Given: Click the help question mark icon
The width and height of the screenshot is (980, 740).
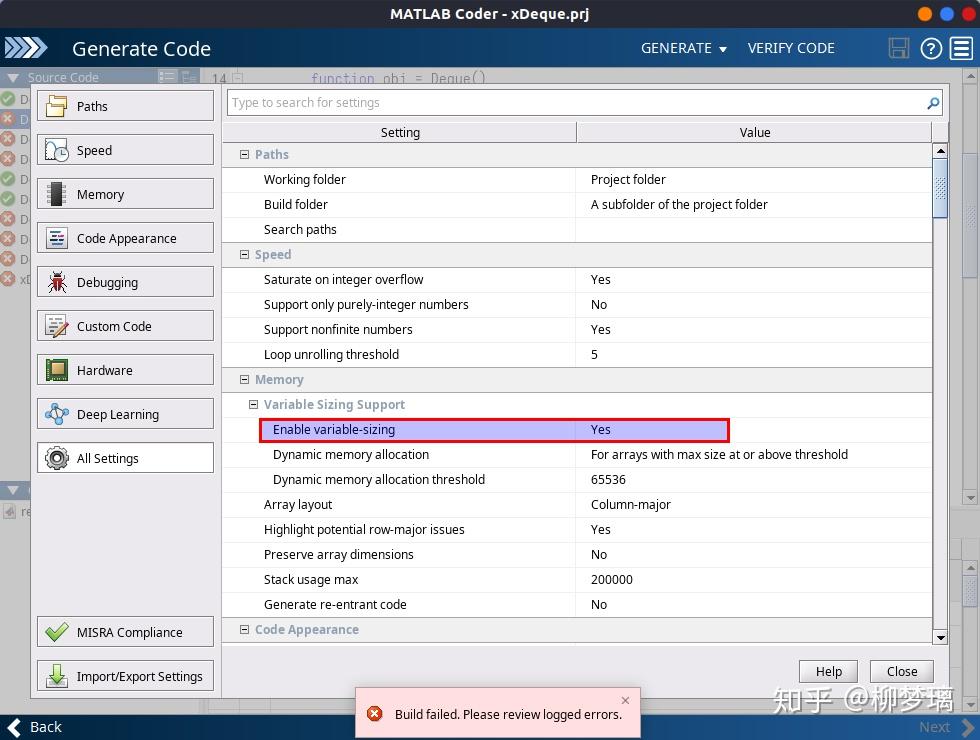Looking at the screenshot, I should (931, 48).
